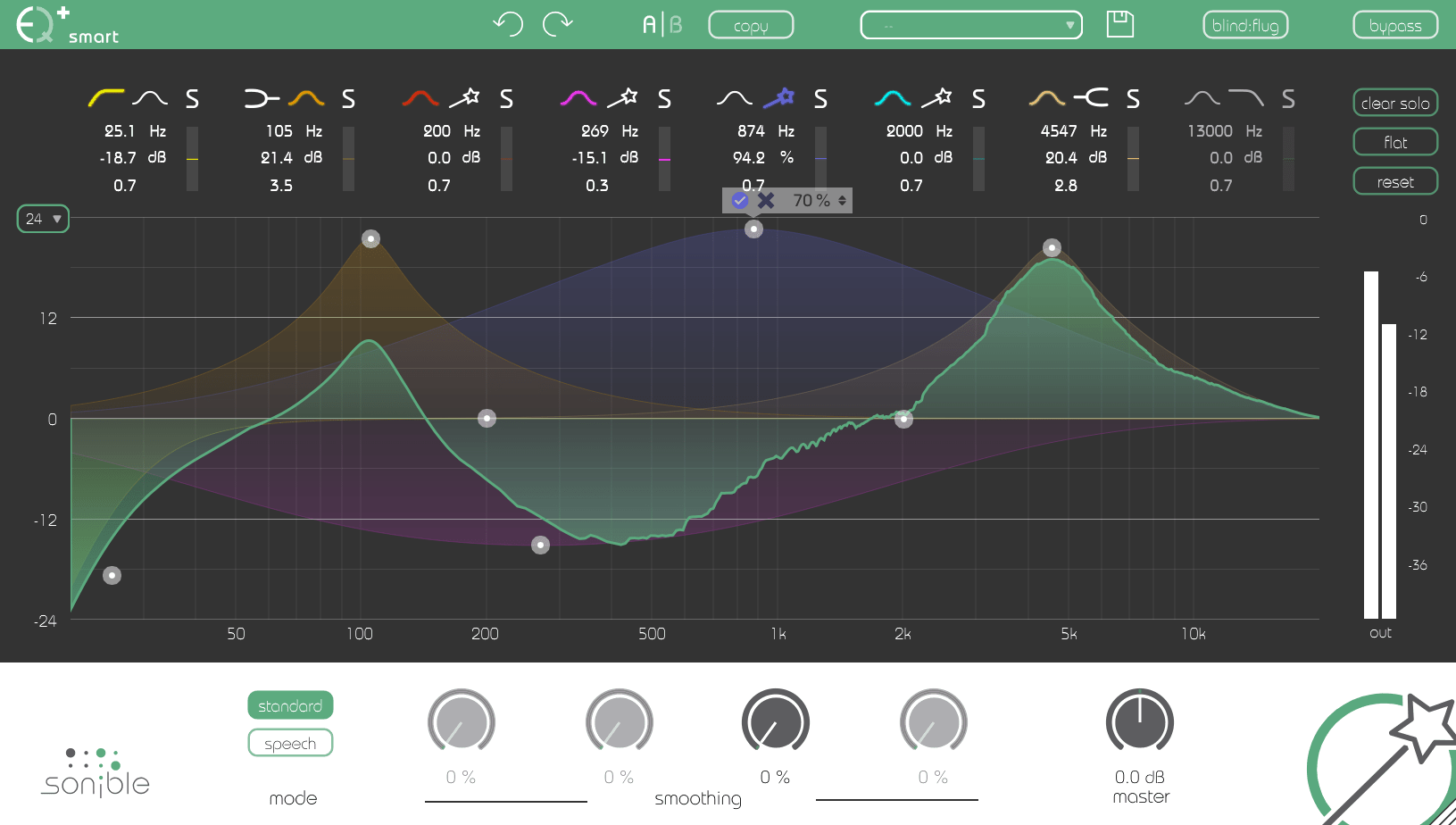Select bell filter shape for 25.1 Hz band
Image resolution: width=1456 pixels, height=825 pixels.
point(150,98)
